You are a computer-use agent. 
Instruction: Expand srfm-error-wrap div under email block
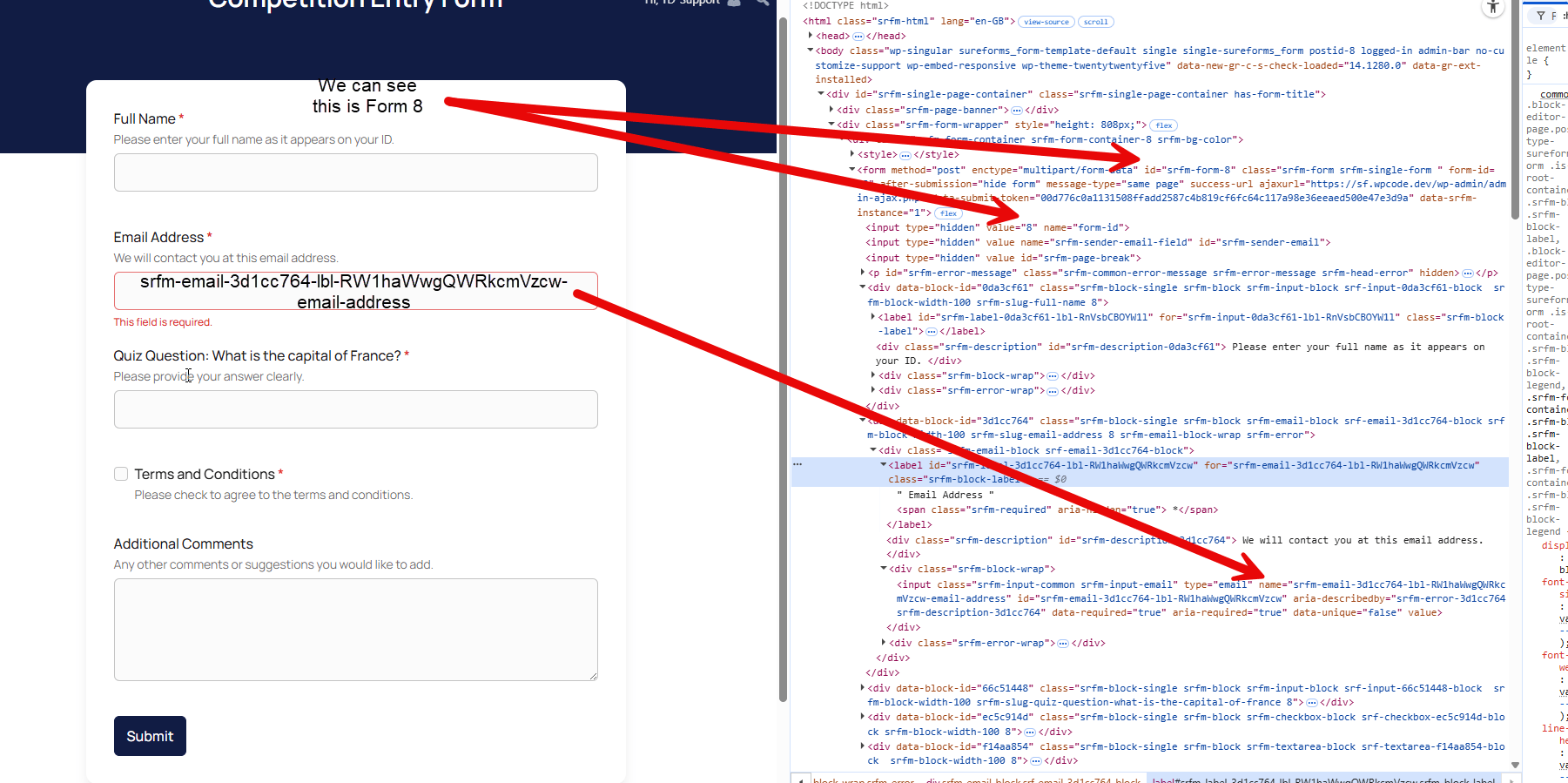[x=884, y=643]
